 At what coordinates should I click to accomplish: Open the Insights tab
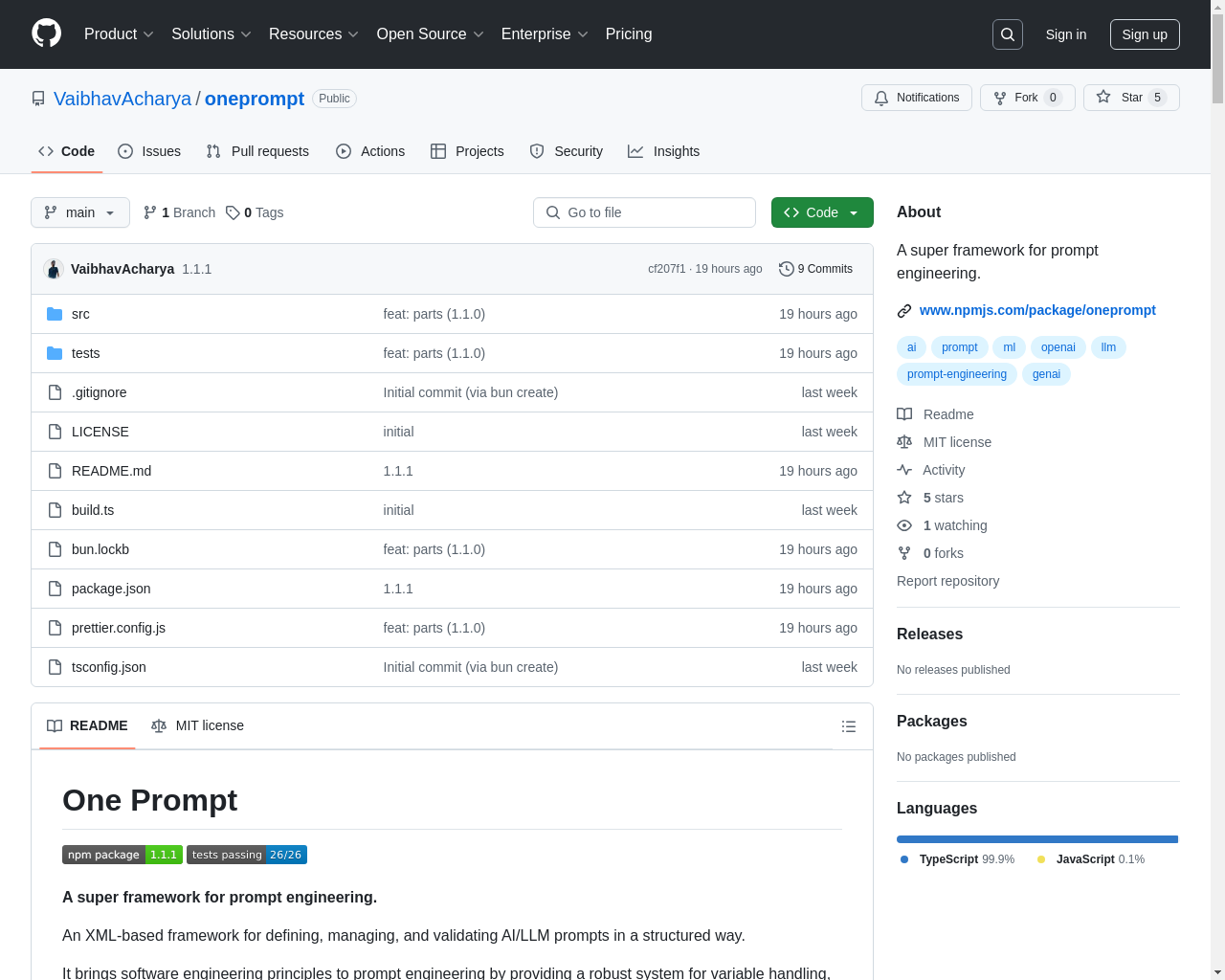[x=663, y=151]
